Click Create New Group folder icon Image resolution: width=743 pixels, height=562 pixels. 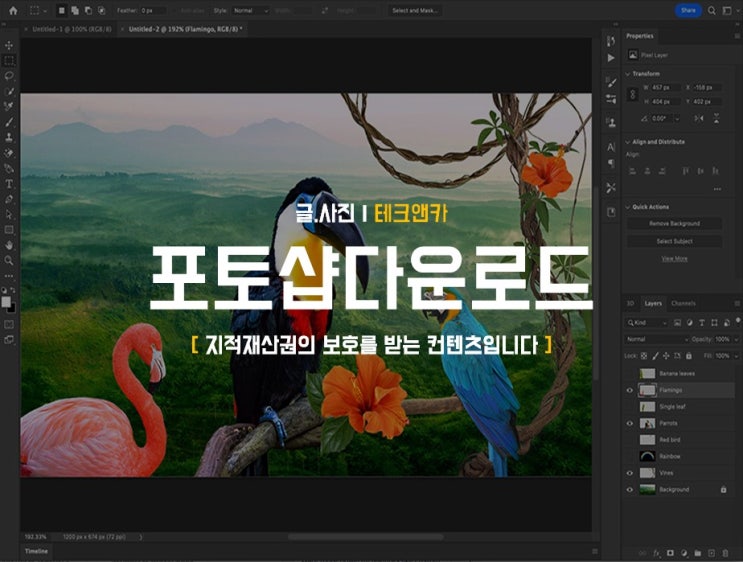698,553
